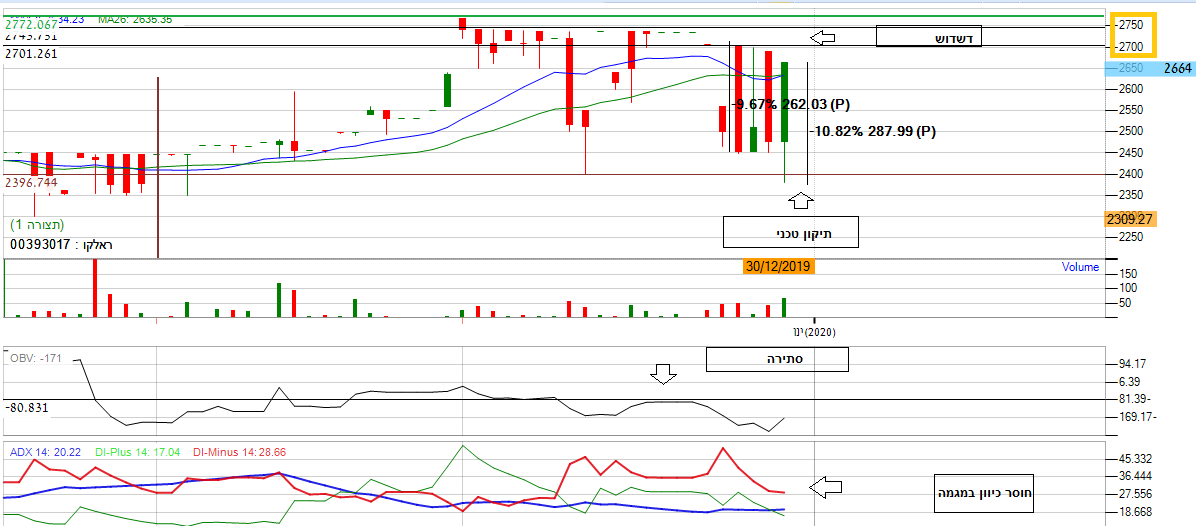This screenshot has height=526, width=1196.
Task: Click the ADX 14: 20.22 indicator label
Action: coord(45,452)
